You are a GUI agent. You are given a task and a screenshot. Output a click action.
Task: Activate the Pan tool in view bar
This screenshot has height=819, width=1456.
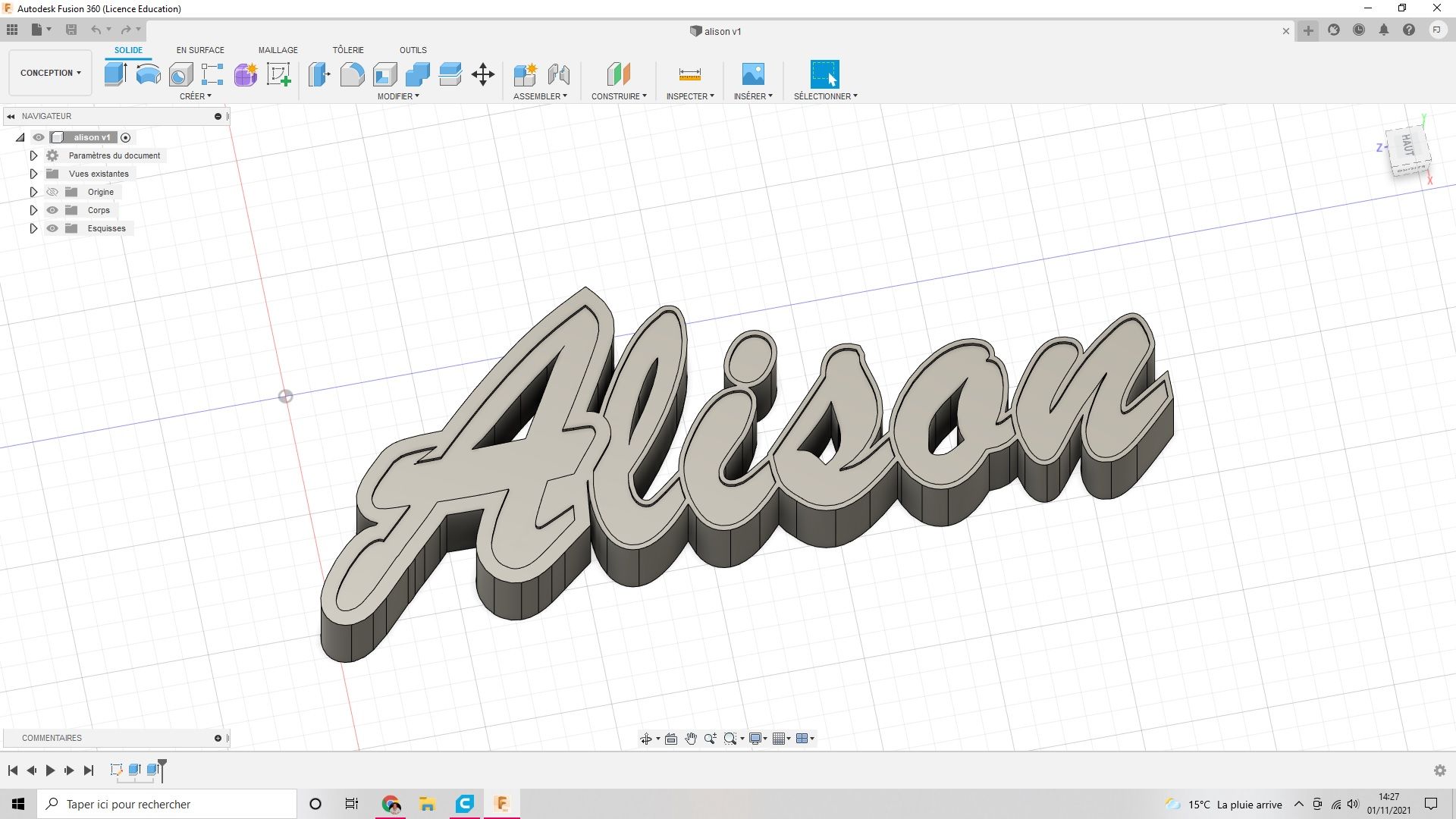[690, 738]
